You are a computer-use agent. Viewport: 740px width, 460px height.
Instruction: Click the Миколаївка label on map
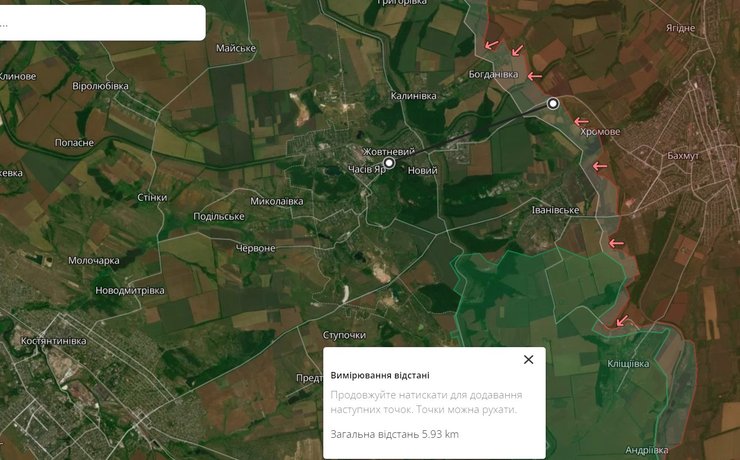coord(276,201)
